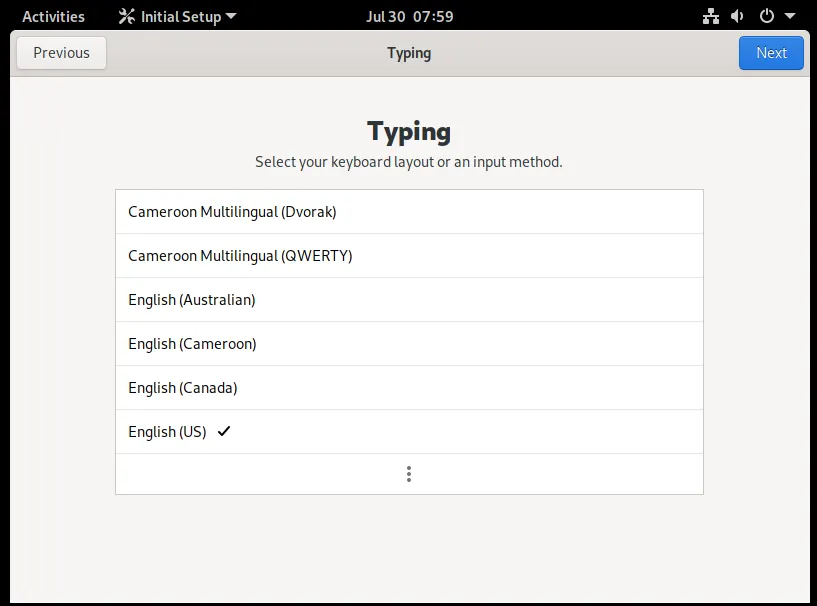
Task: Click the Initial Setup wrench icon
Action: (x=126, y=16)
